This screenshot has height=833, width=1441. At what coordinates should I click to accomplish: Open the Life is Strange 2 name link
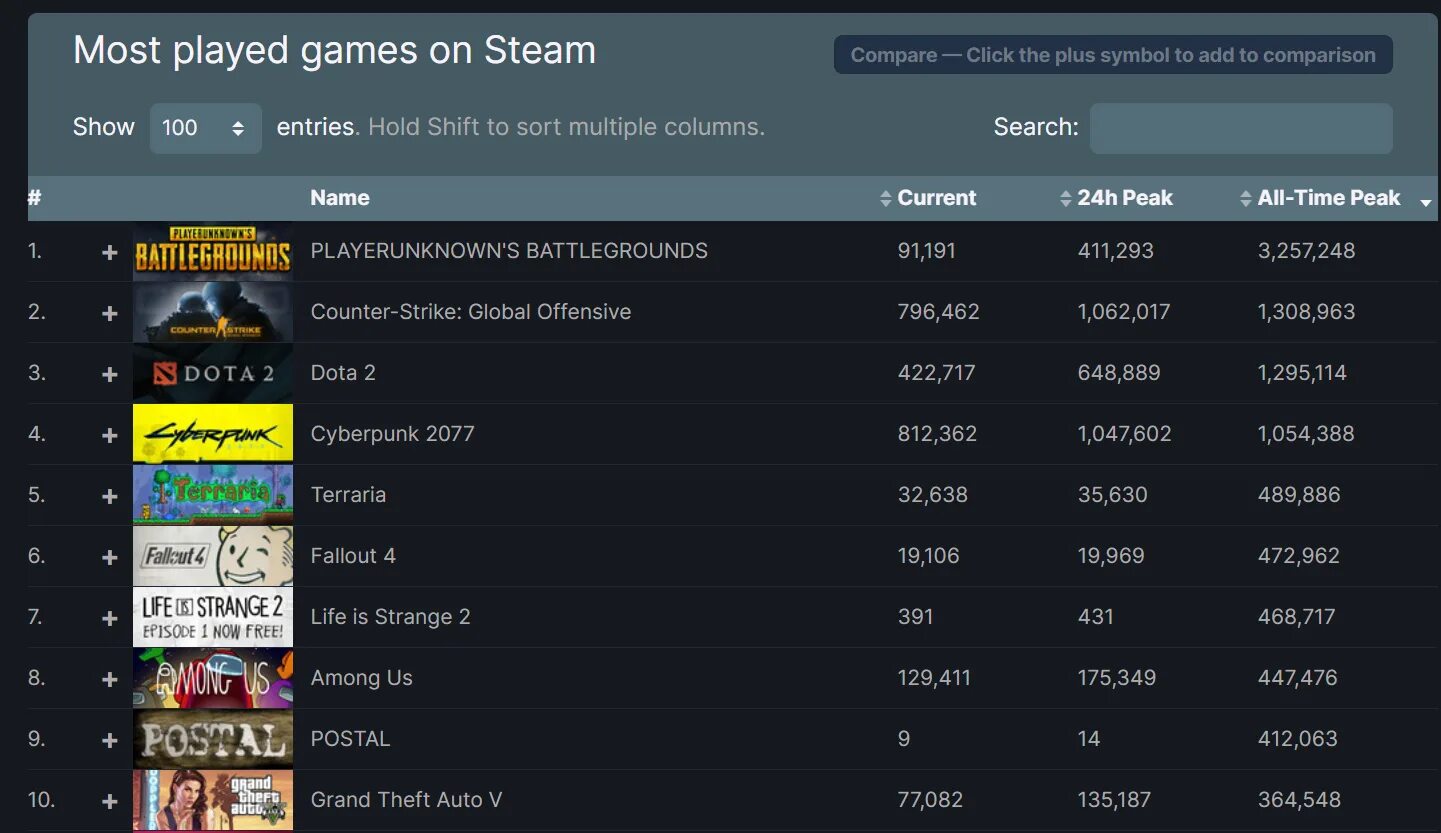[390, 617]
